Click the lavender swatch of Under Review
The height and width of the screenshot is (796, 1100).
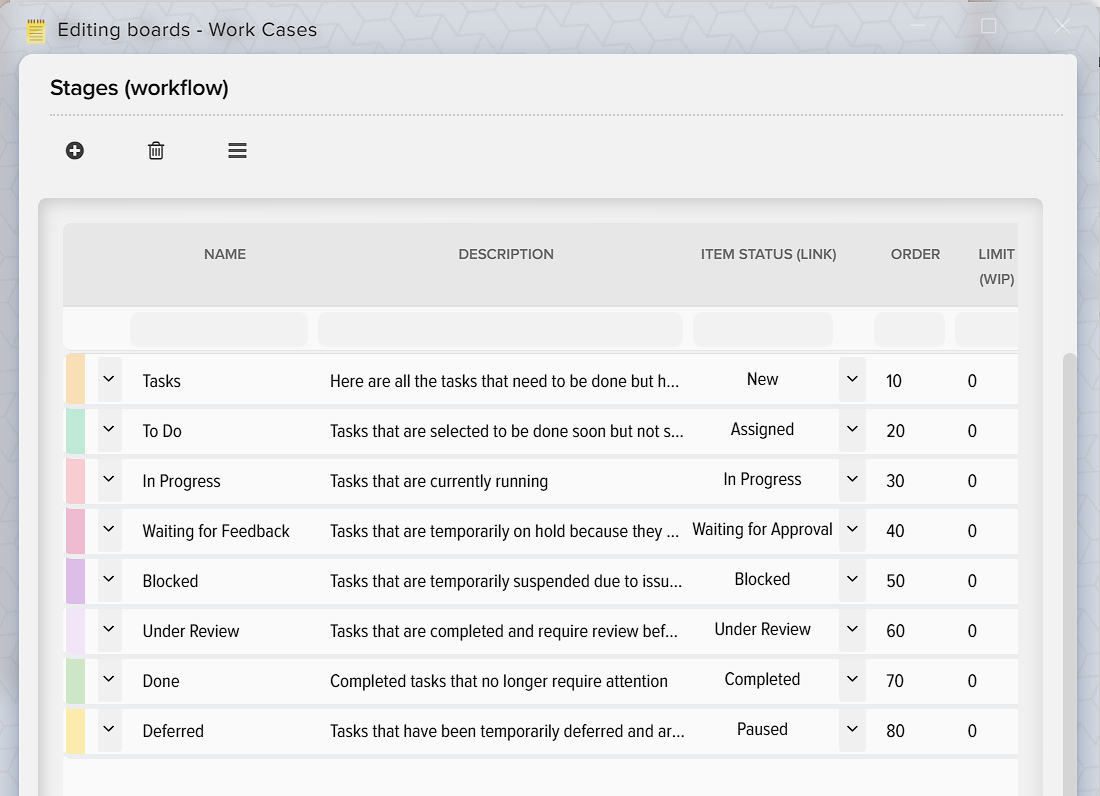click(75, 631)
